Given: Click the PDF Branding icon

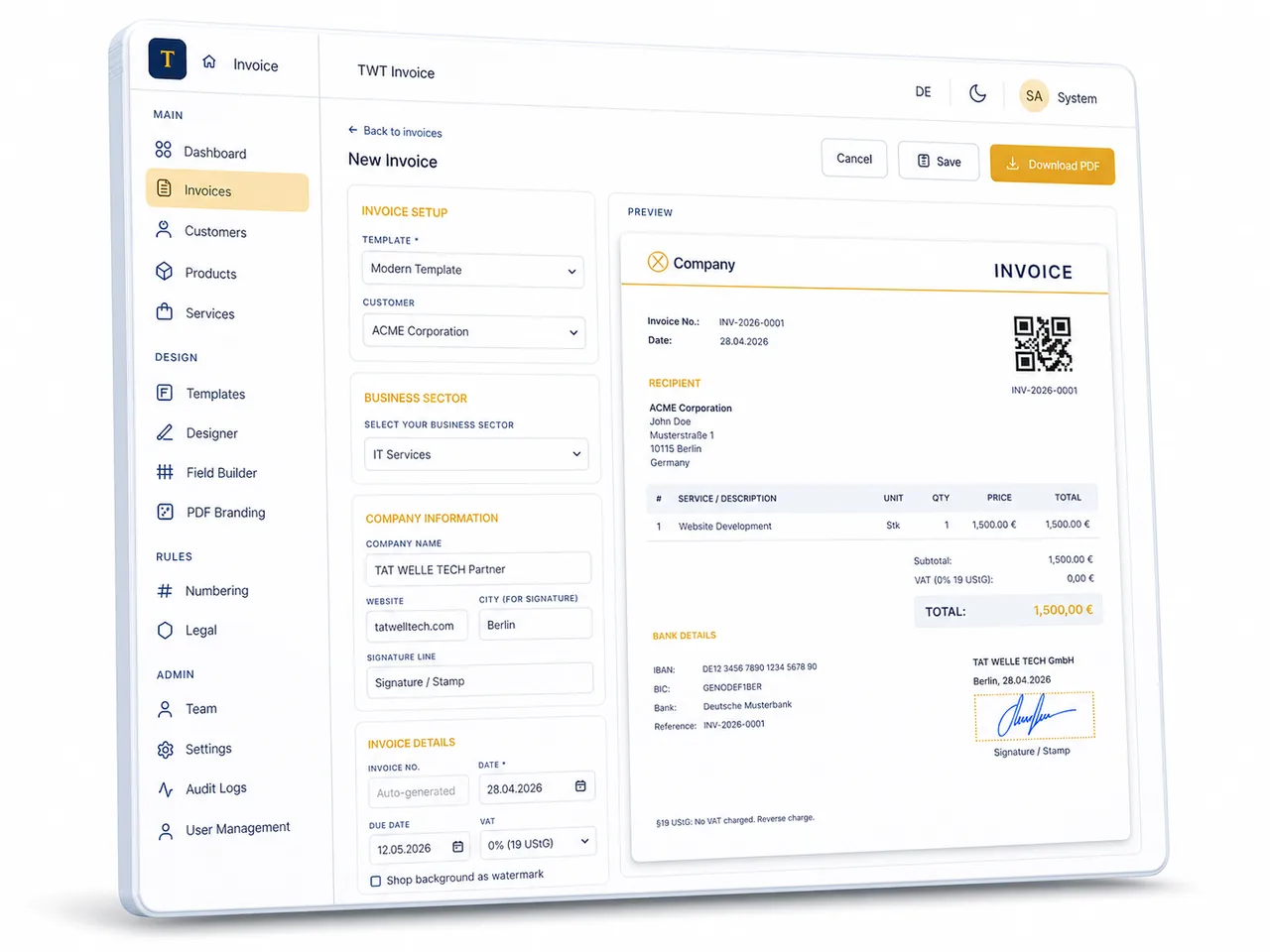Looking at the screenshot, I should click(x=166, y=512).
